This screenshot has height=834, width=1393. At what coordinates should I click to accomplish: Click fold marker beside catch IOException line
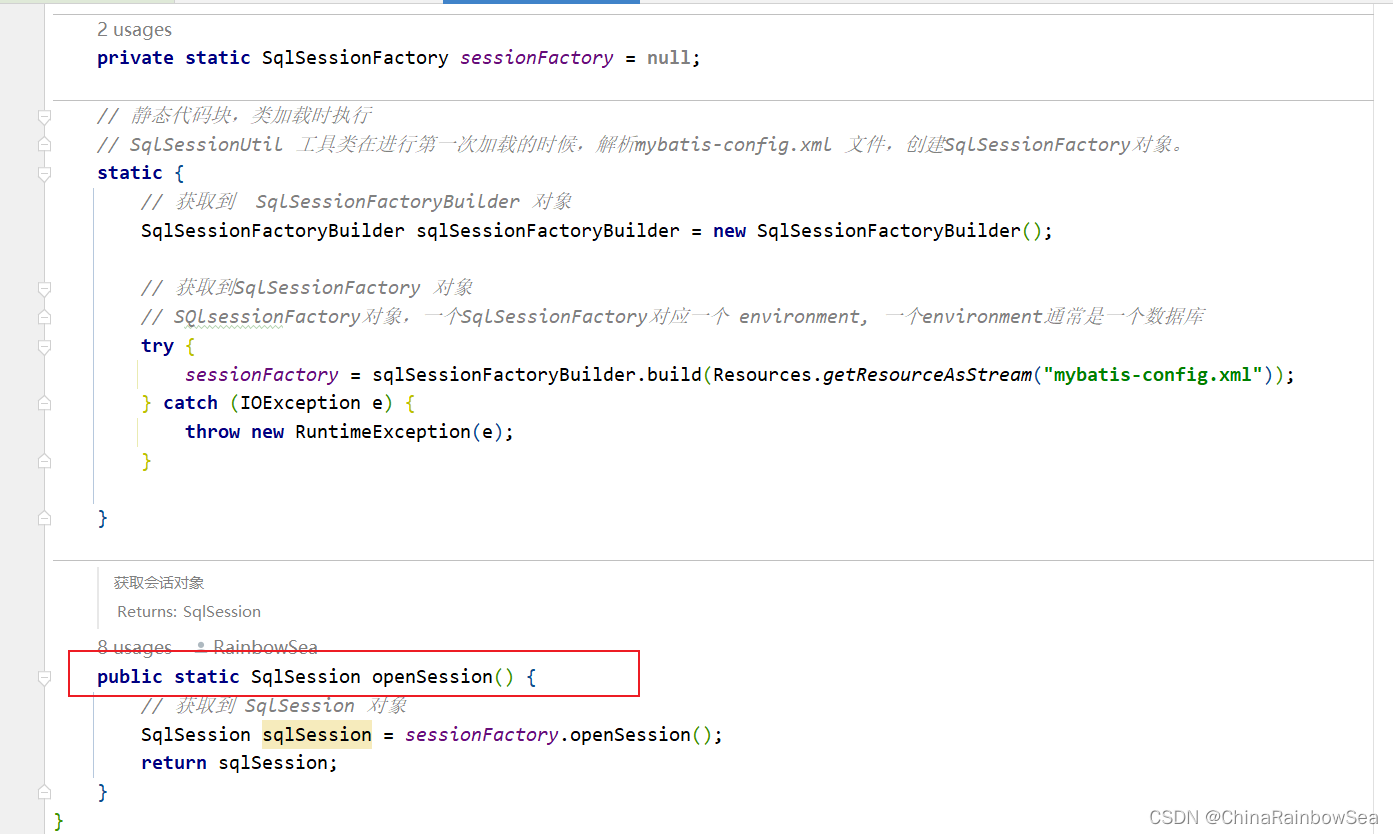(x=44, y=403)
